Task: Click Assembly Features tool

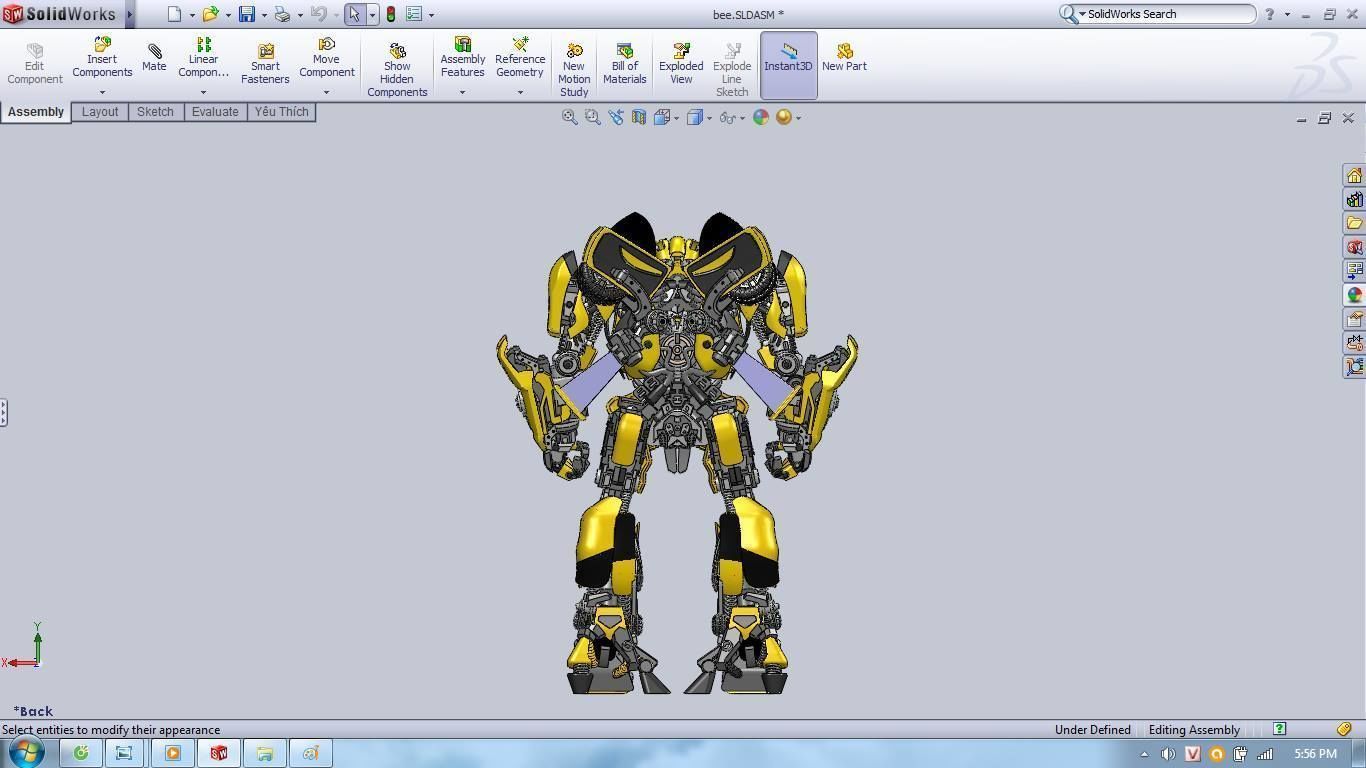Action: point(462,58)
